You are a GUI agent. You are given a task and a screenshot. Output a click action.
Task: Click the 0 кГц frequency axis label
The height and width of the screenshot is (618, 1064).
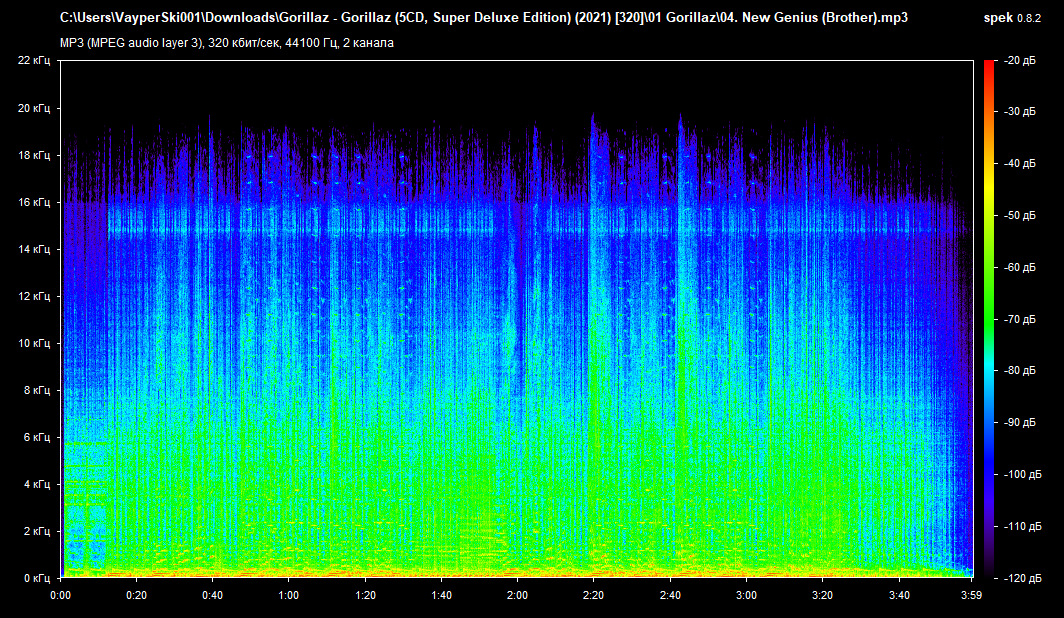click(37, 578)
